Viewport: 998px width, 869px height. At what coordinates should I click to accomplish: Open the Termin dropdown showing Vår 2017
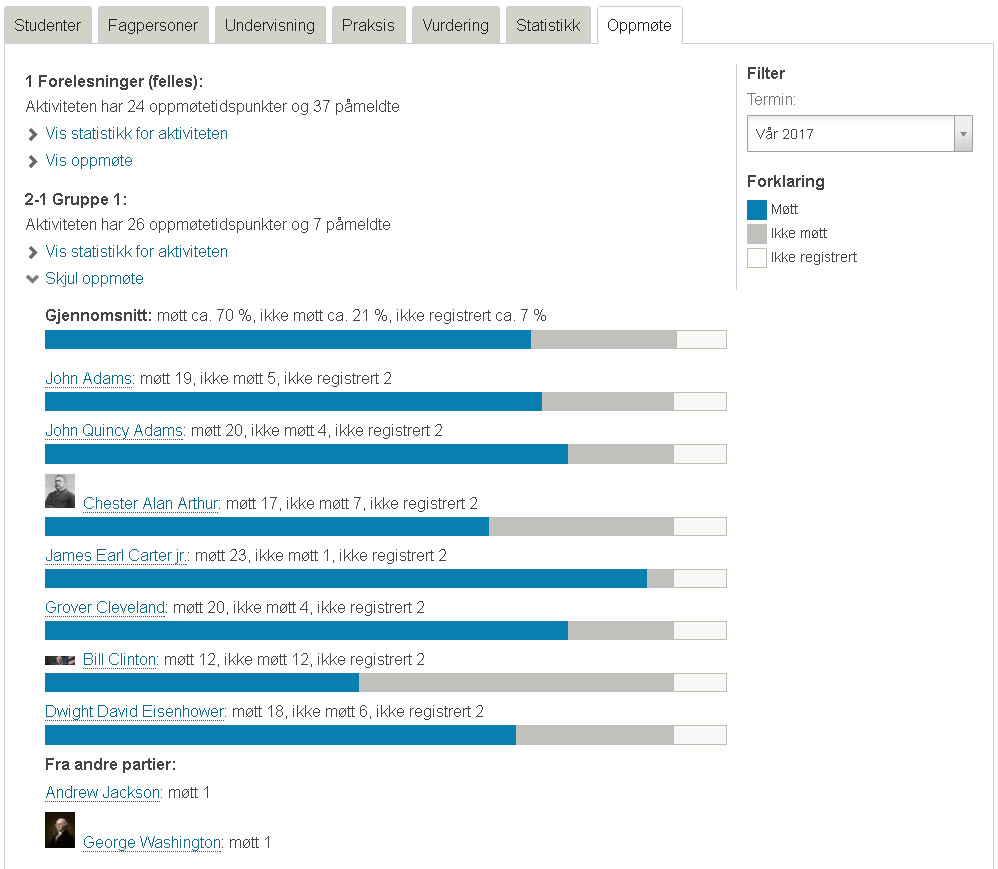tap(859, 134)
